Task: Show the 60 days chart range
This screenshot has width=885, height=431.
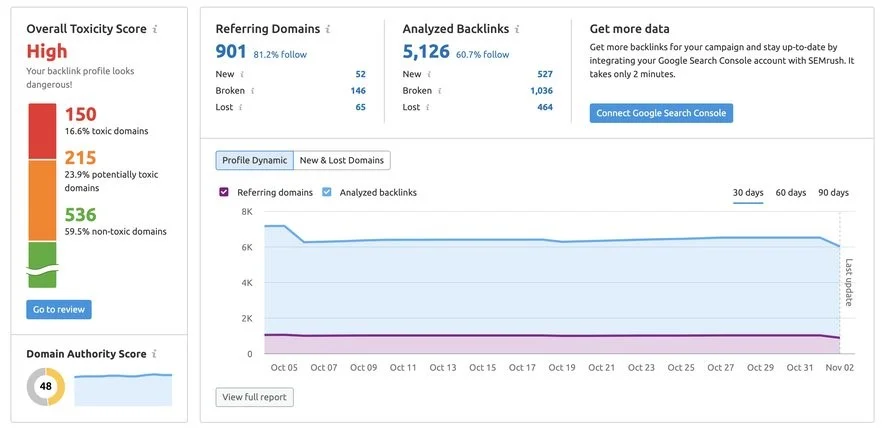Action: tap(791, 193)
